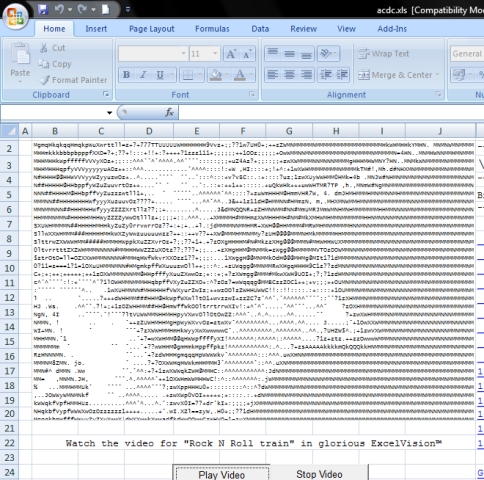Expand the font color dropdown arrow

251,75
